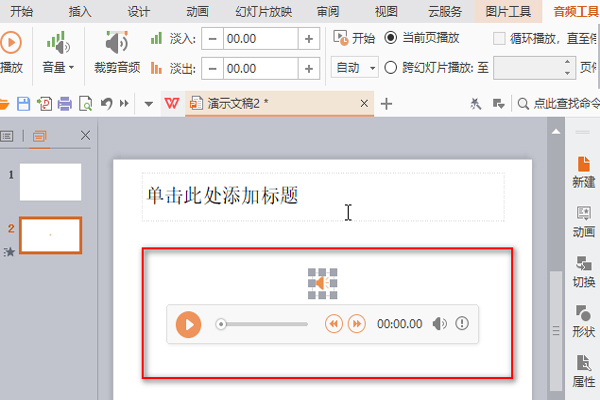The height and width of the screenshot is (400, 600).
Task: Increase page number with up spinner arrow
Action: [567, 62]
